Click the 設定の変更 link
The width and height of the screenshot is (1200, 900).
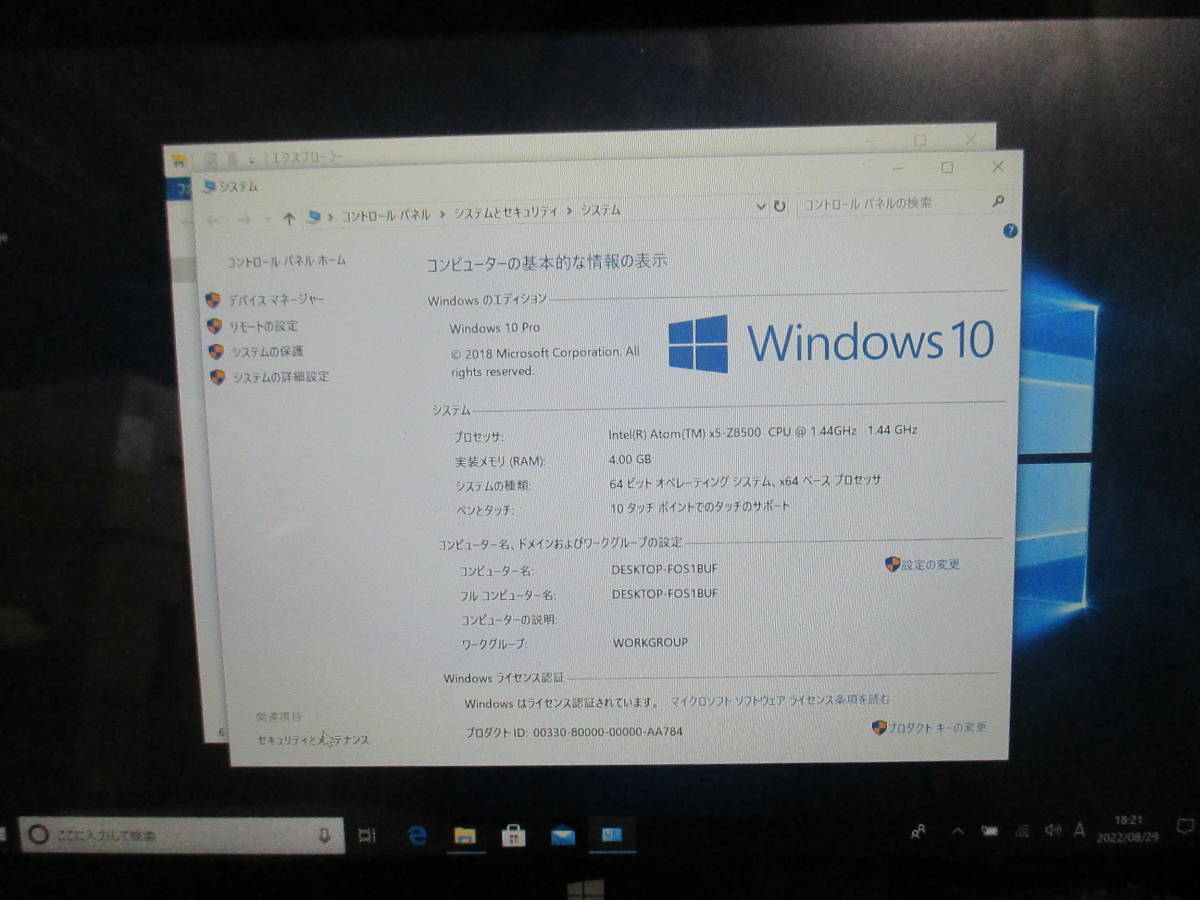(931, 564)
